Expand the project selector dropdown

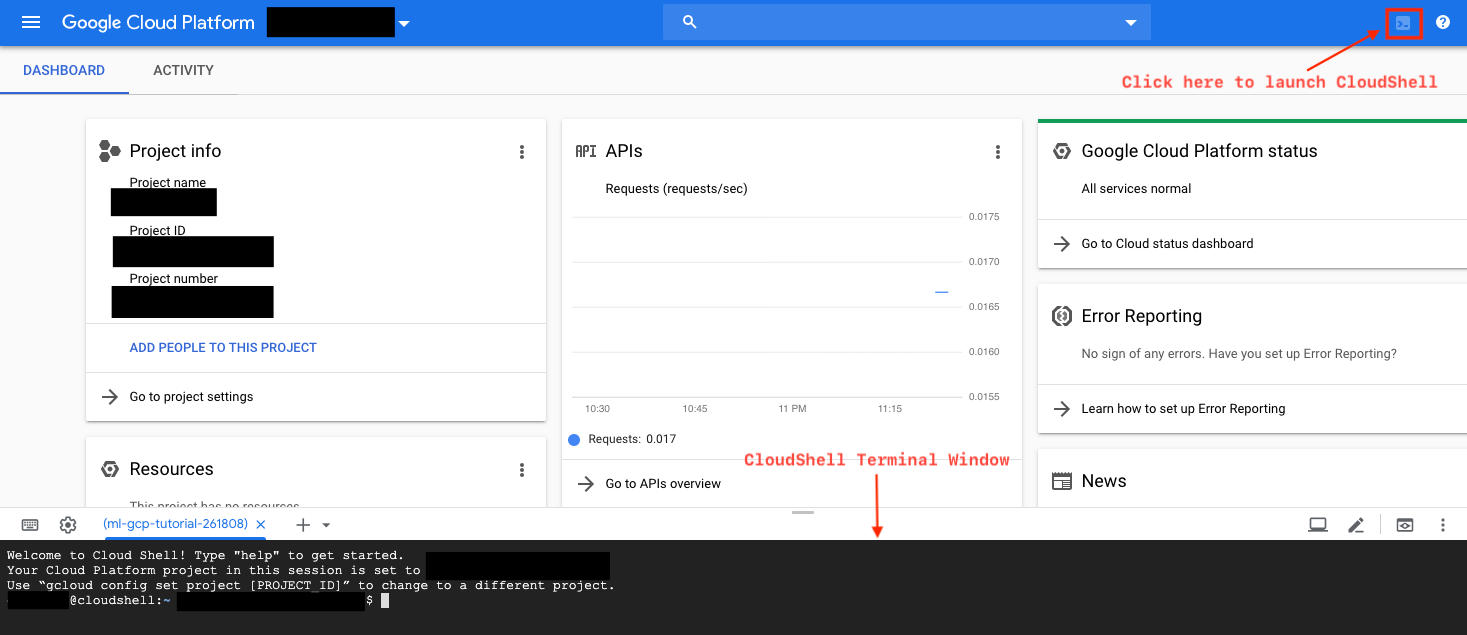[x=404, y=23]
